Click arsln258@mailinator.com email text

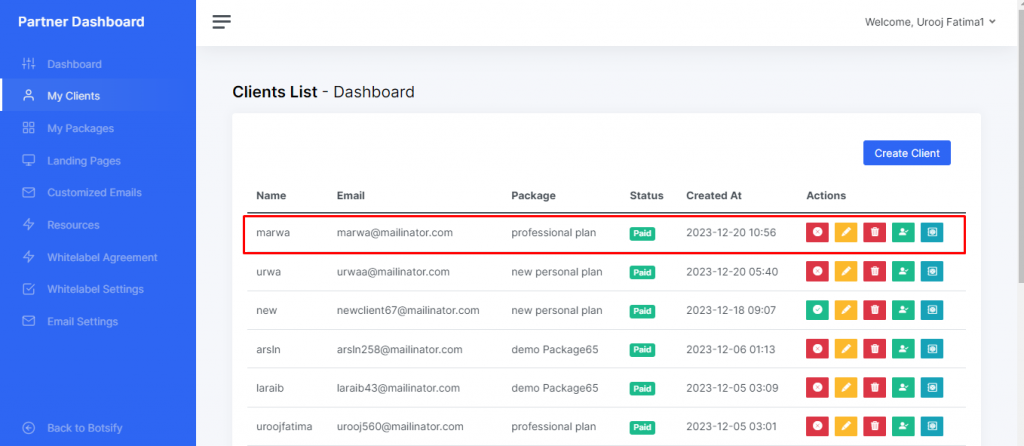click(400, 349)
